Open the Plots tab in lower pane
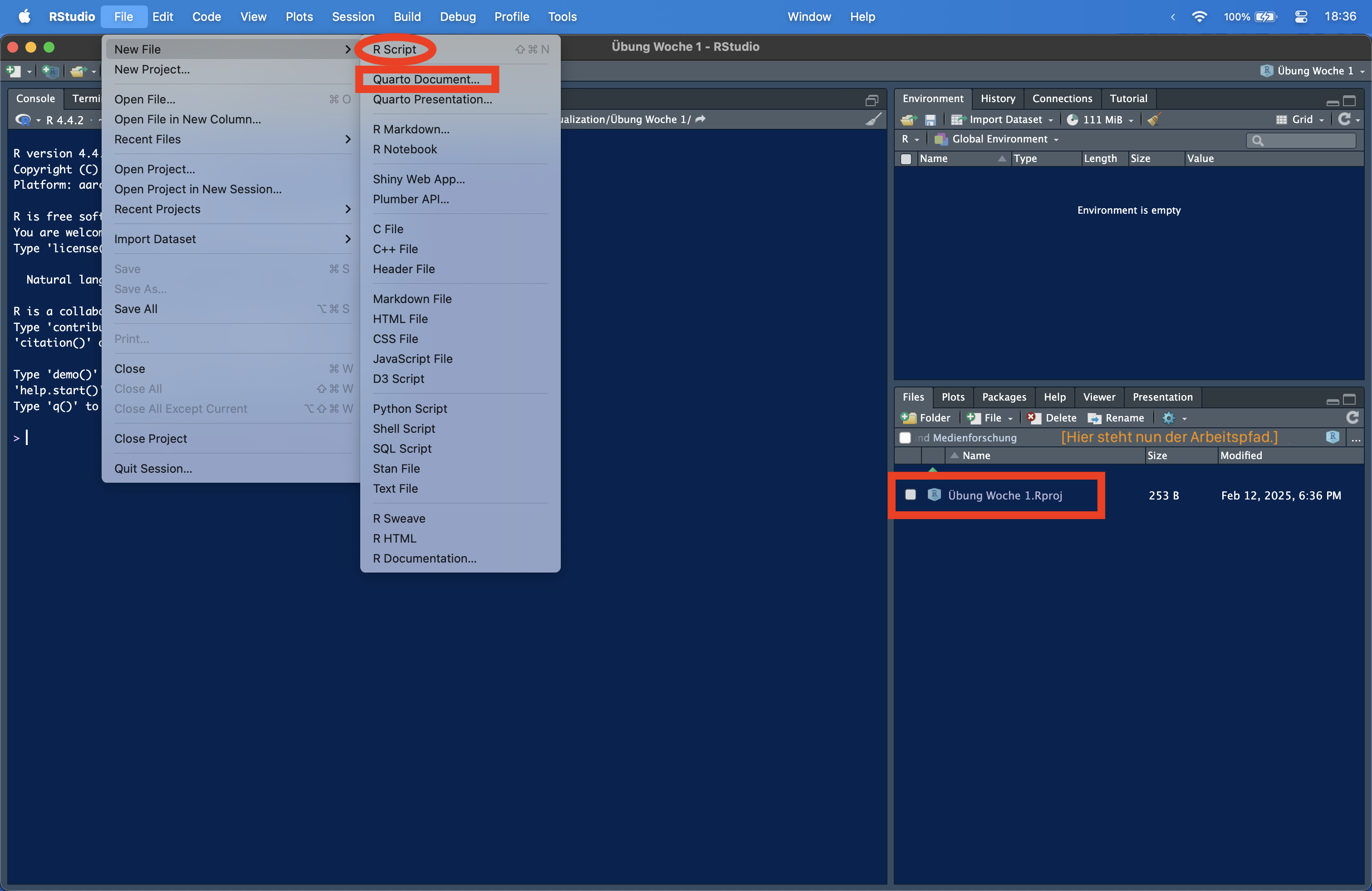Image resolution: width=1372 pixels, height=891 pixels. [953, 397]
